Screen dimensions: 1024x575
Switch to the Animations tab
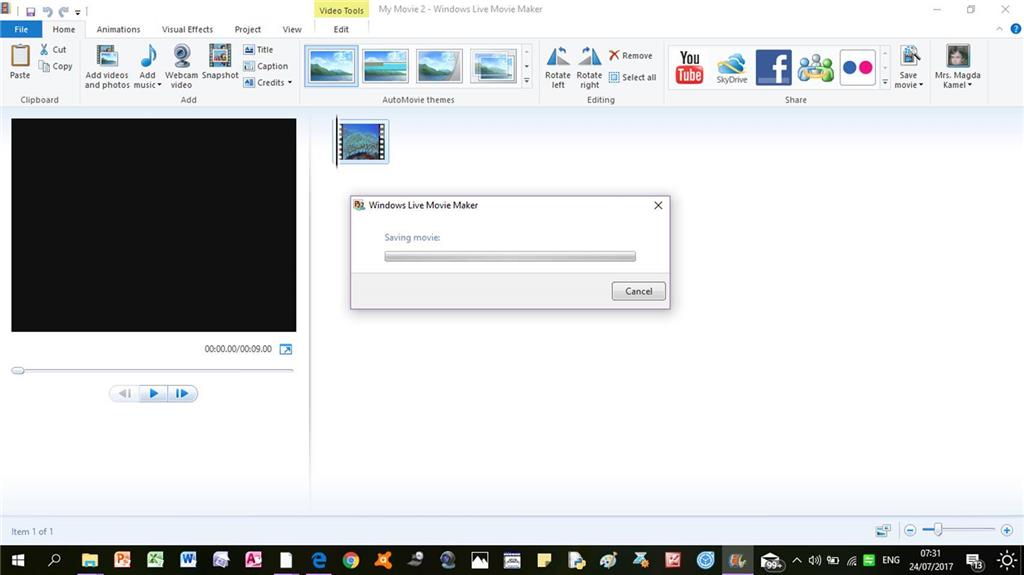coord(118,29)
